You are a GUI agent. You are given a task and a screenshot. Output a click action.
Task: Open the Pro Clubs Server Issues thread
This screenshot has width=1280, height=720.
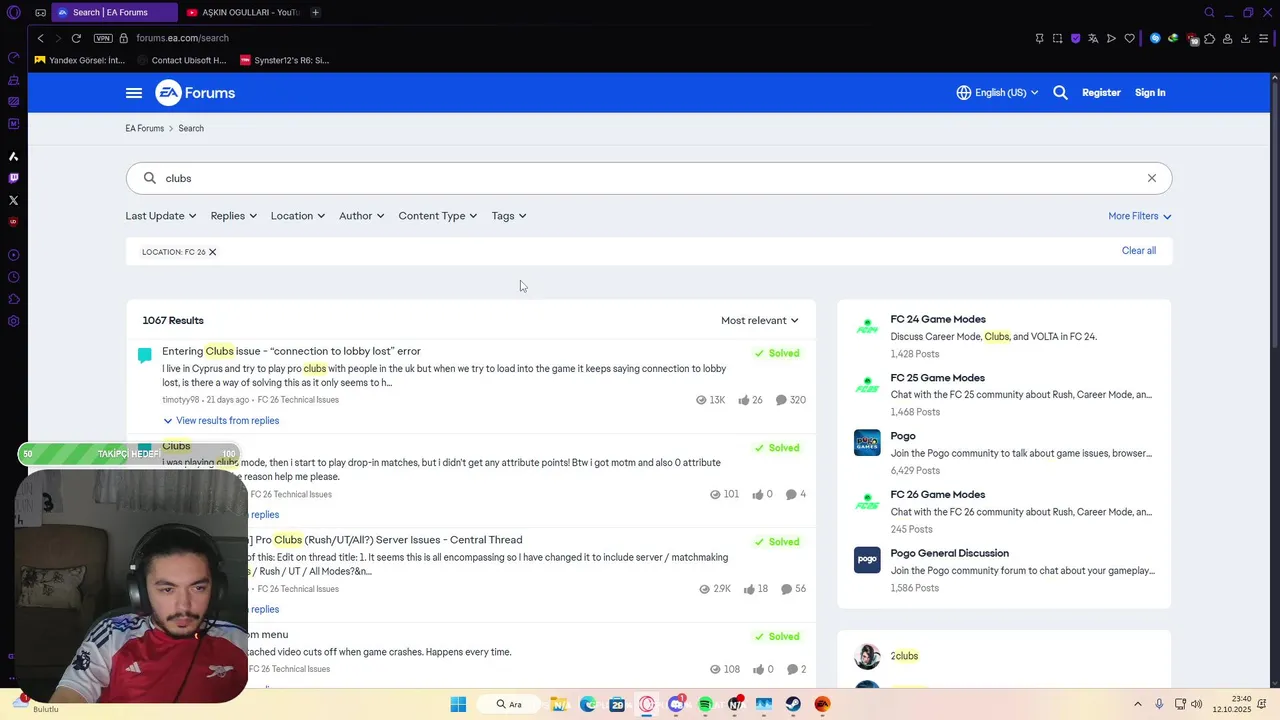[x=385, y=540]
